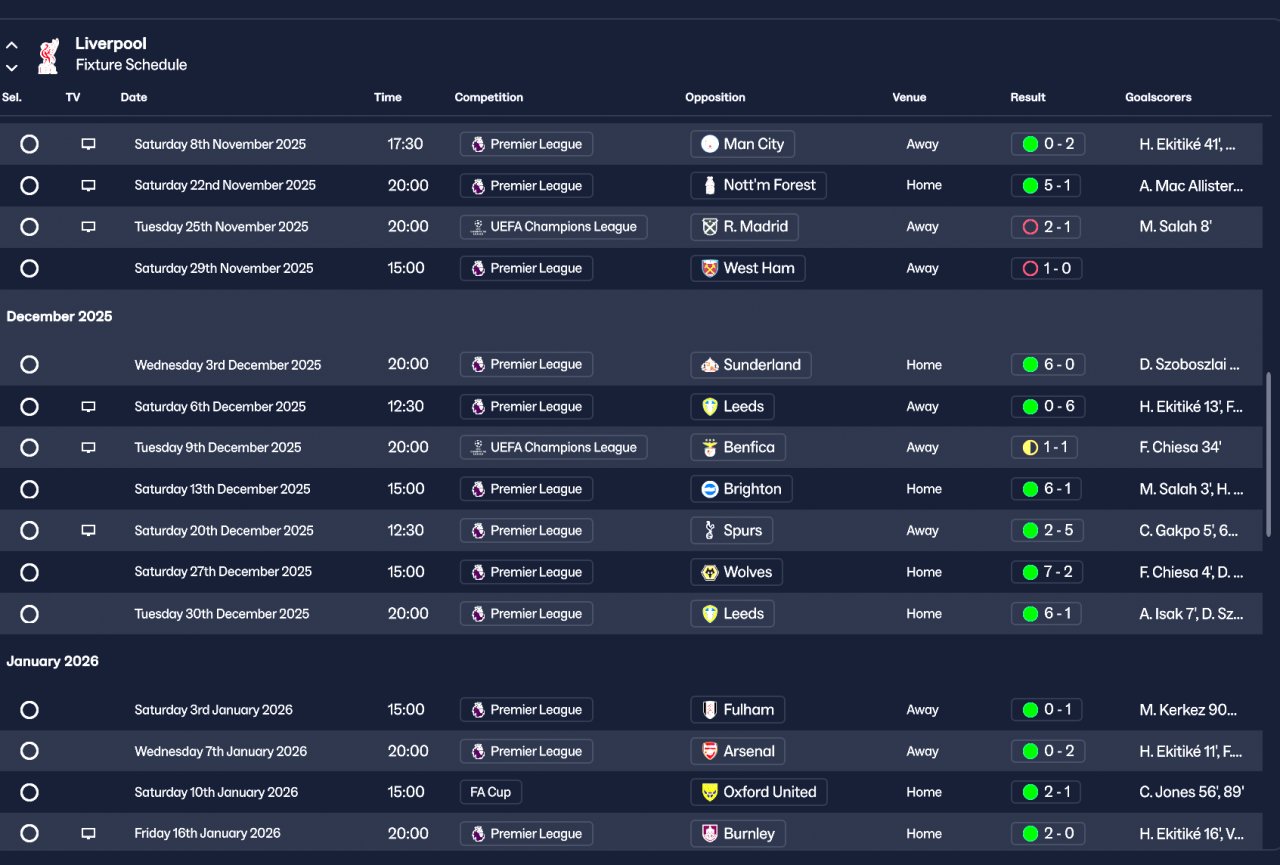Select the Oxford United club crest
Image resolution: width=1280 pixels, height=865 pixels.
[x=710, y=792]
